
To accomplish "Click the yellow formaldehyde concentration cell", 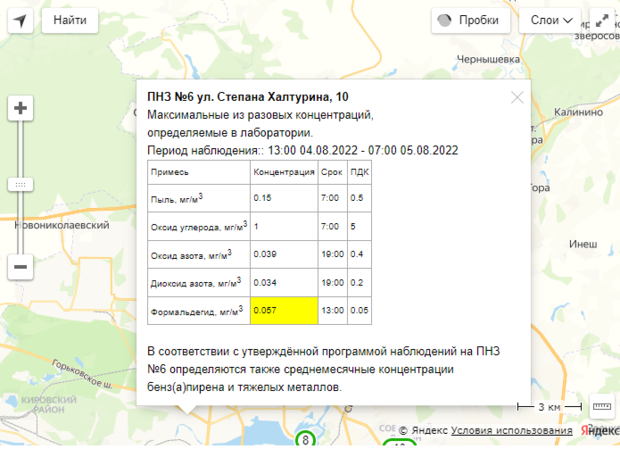I will 284,310.
